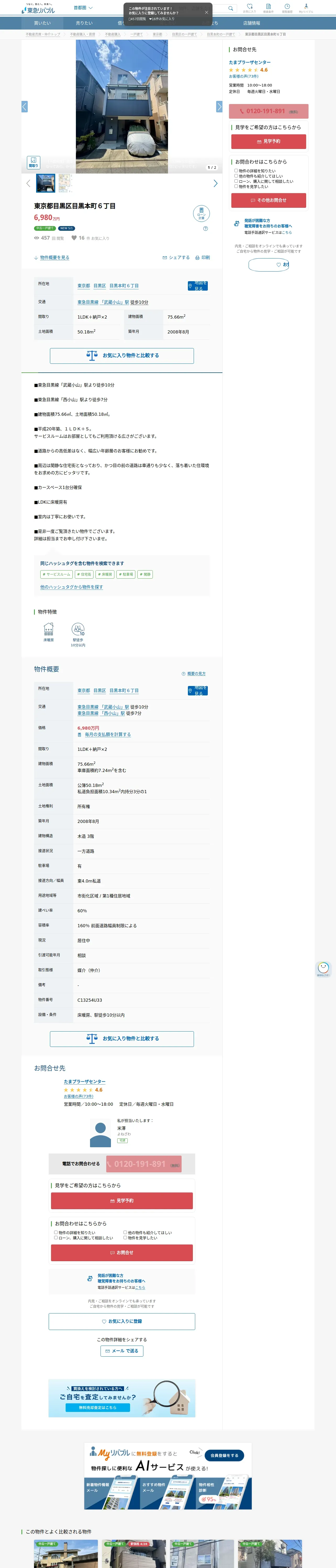Check bottom form 物件の詳細を知りたい
The width and height of the screenshot is (336, 1568).
click(55, 1233)
